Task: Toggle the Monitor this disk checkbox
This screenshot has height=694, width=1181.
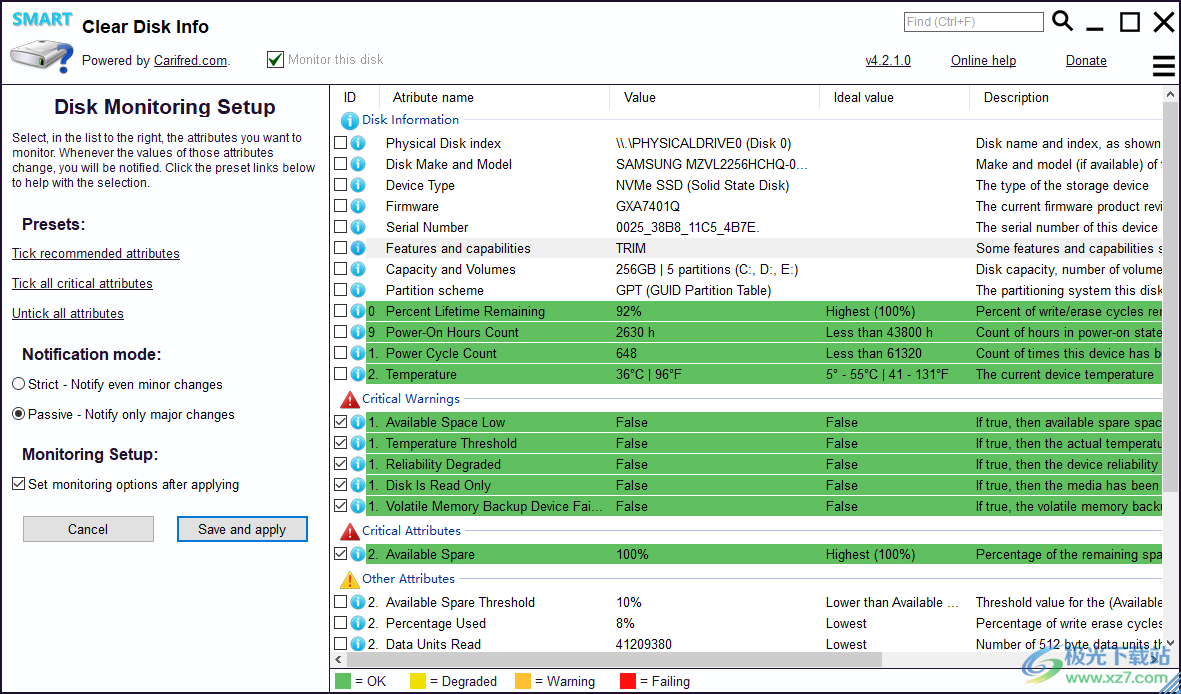Action: click(x=276, y=60)
